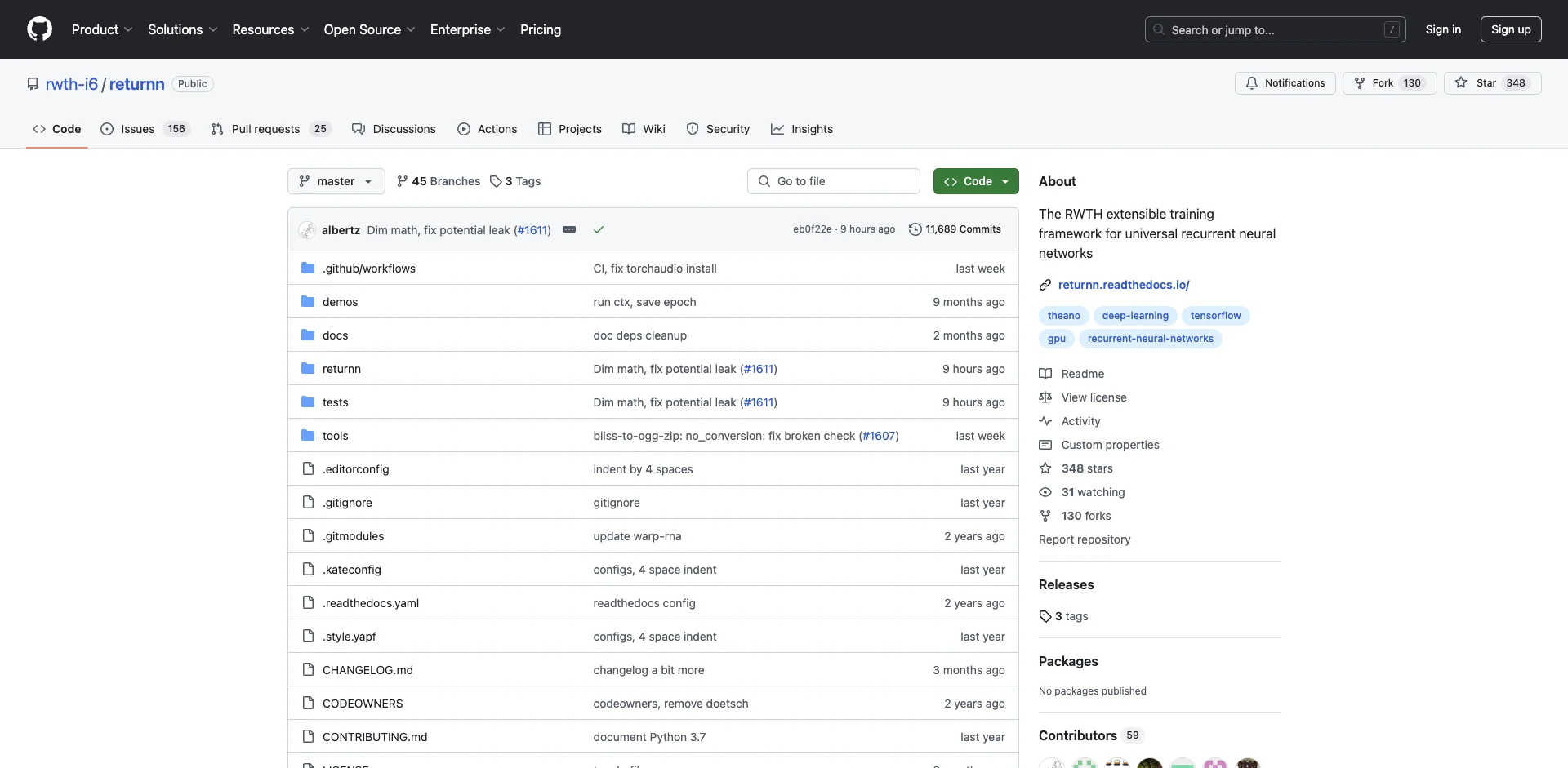Click the Readme book icon
This screenshot has height=768, width=1568.
coord(1045,374)
